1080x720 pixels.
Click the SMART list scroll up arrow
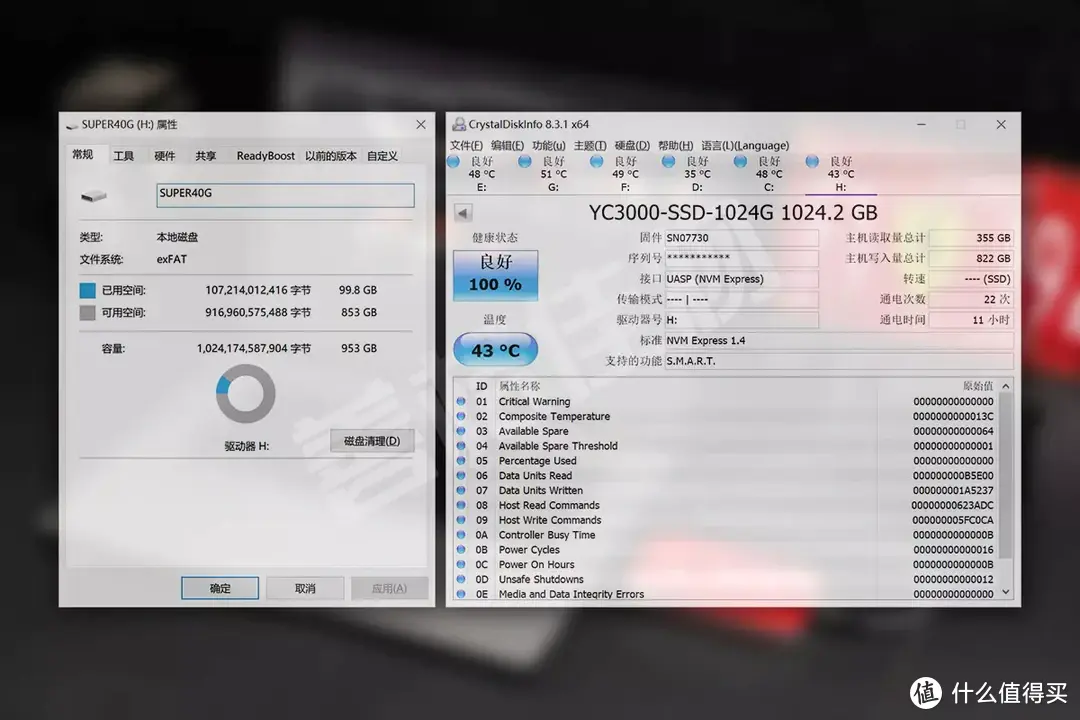tap(1006, 387)
